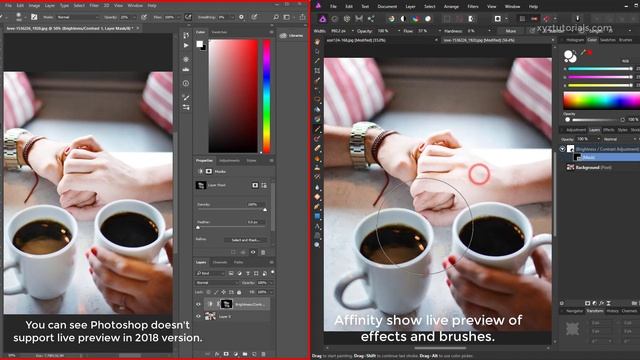This screenshot has width=640, height=360.
Task: Toggle lock position in Photoshop Layers
Action: pos(224,292)
